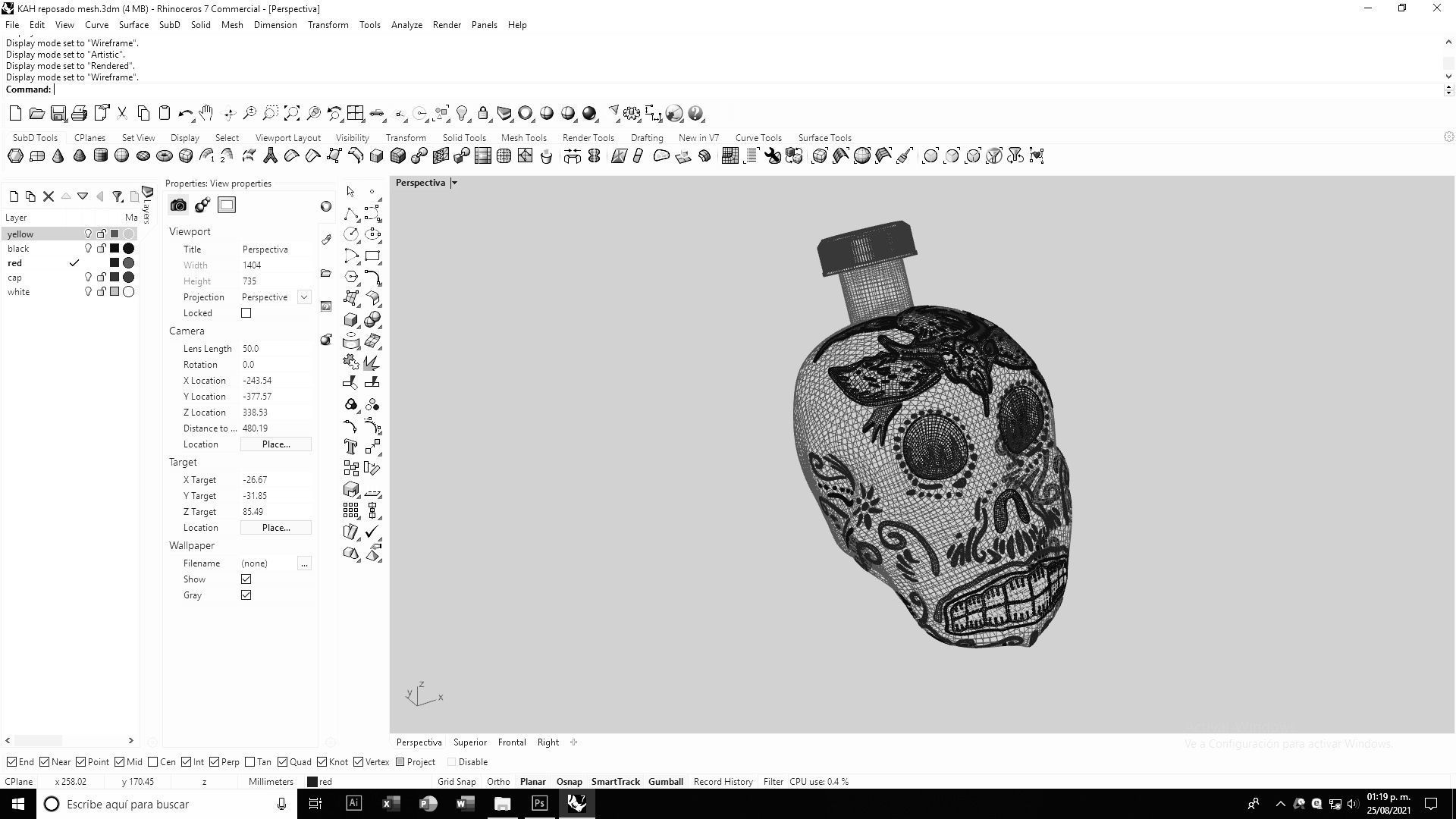Image resolution: width=1456 pixels, height=819 pixels.
Task: Click the Rectangle tool in side toolbar
Action: [372, 256]
